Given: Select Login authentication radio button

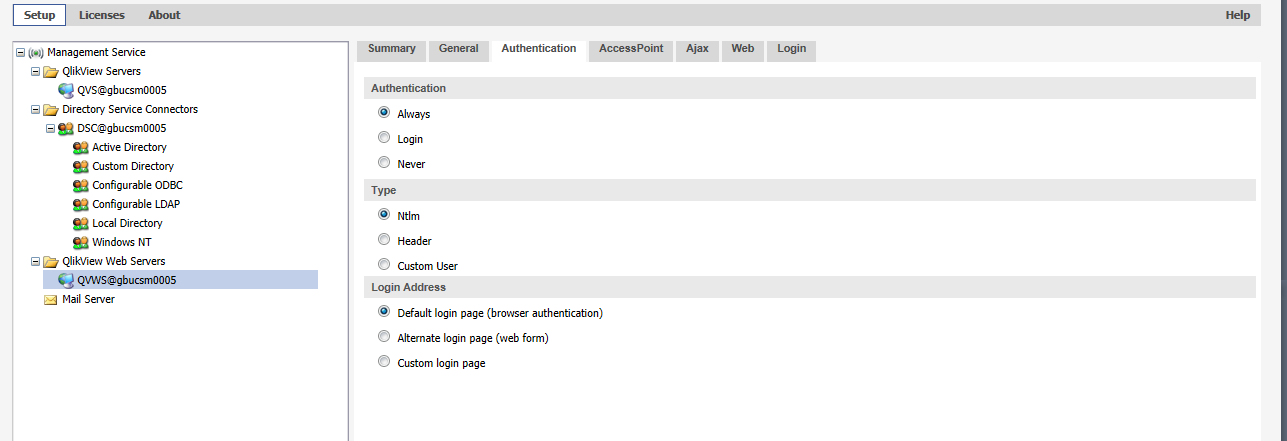Looking at the screenshot, I should click(384, 138).
